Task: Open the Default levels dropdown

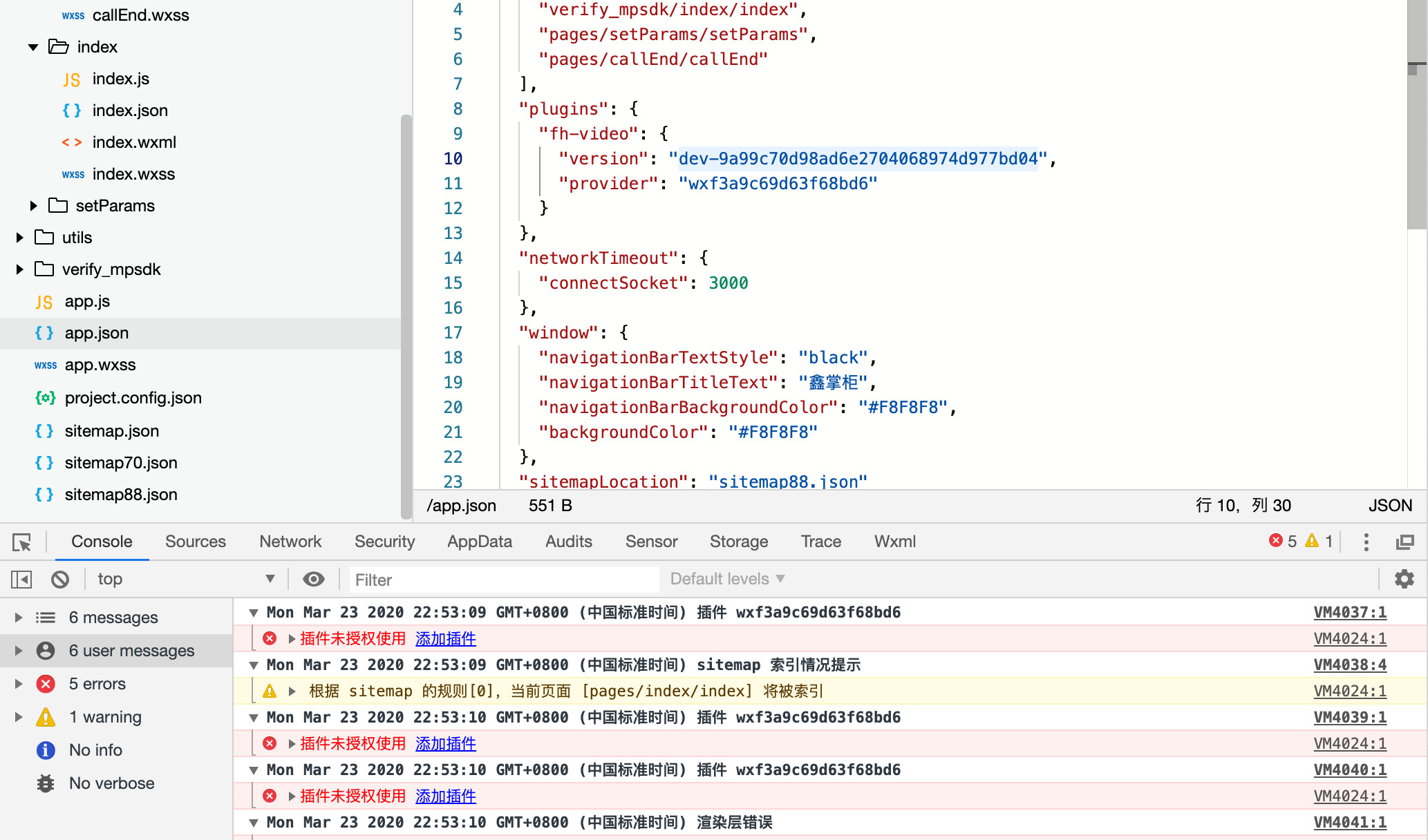Action: coord(727,579)
